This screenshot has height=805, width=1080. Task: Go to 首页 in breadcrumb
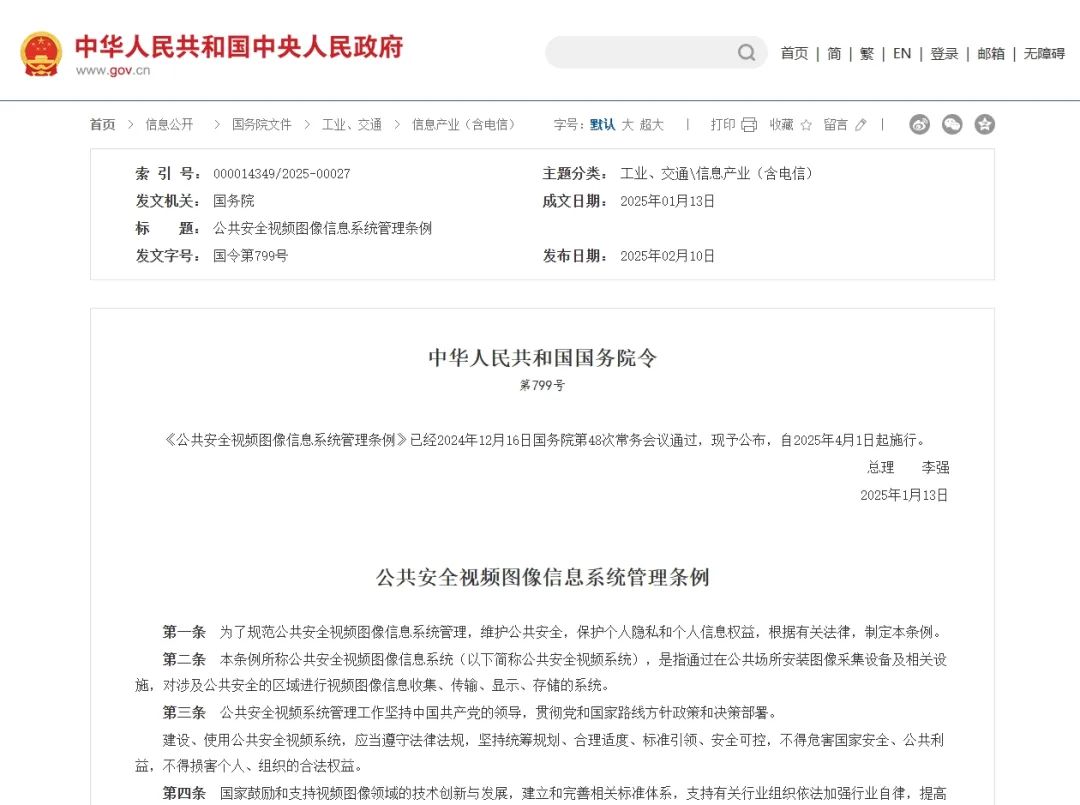pyautogui.click(x=103, y=125)
